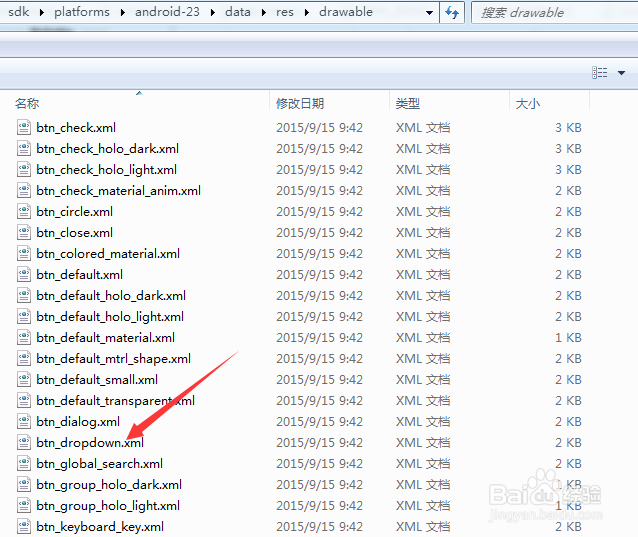Image resolution: width=638 pixels, height=537 pixels.
Task: Click the btn_default_holo_light.xml file icon
Action: pyautogui.click(x=24, y=317)
